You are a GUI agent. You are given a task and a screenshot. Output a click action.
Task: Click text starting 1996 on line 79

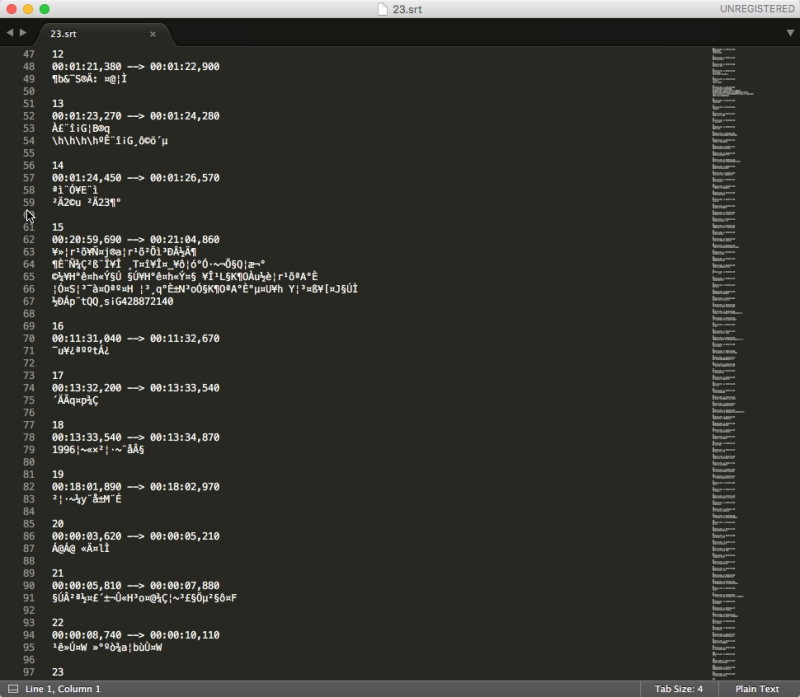[98, 450]
